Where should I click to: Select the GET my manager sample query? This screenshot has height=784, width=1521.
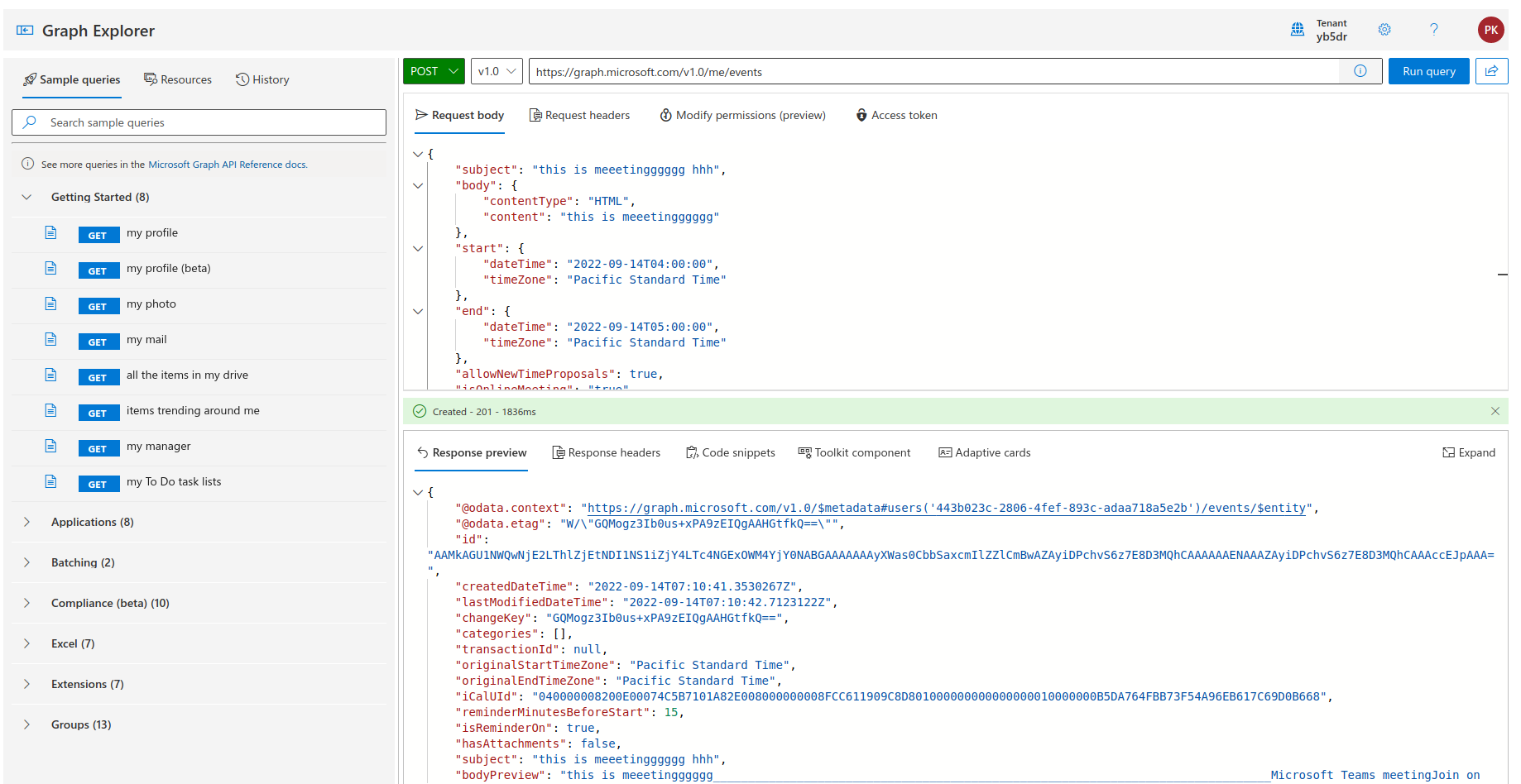[x=199, y=447]
